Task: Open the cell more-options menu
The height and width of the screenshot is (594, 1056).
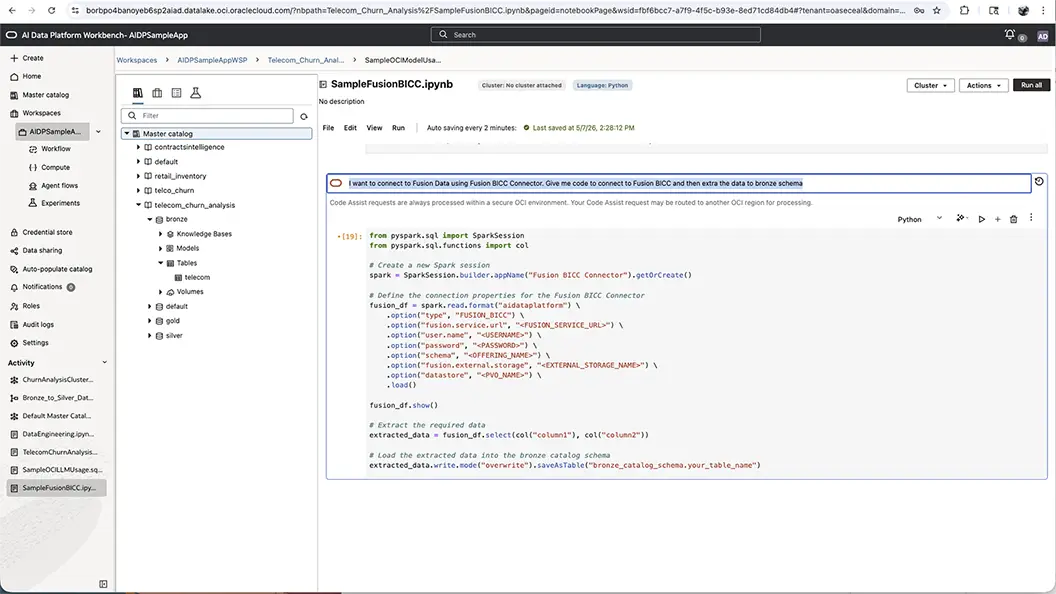Action: (x=1031, y=218)
